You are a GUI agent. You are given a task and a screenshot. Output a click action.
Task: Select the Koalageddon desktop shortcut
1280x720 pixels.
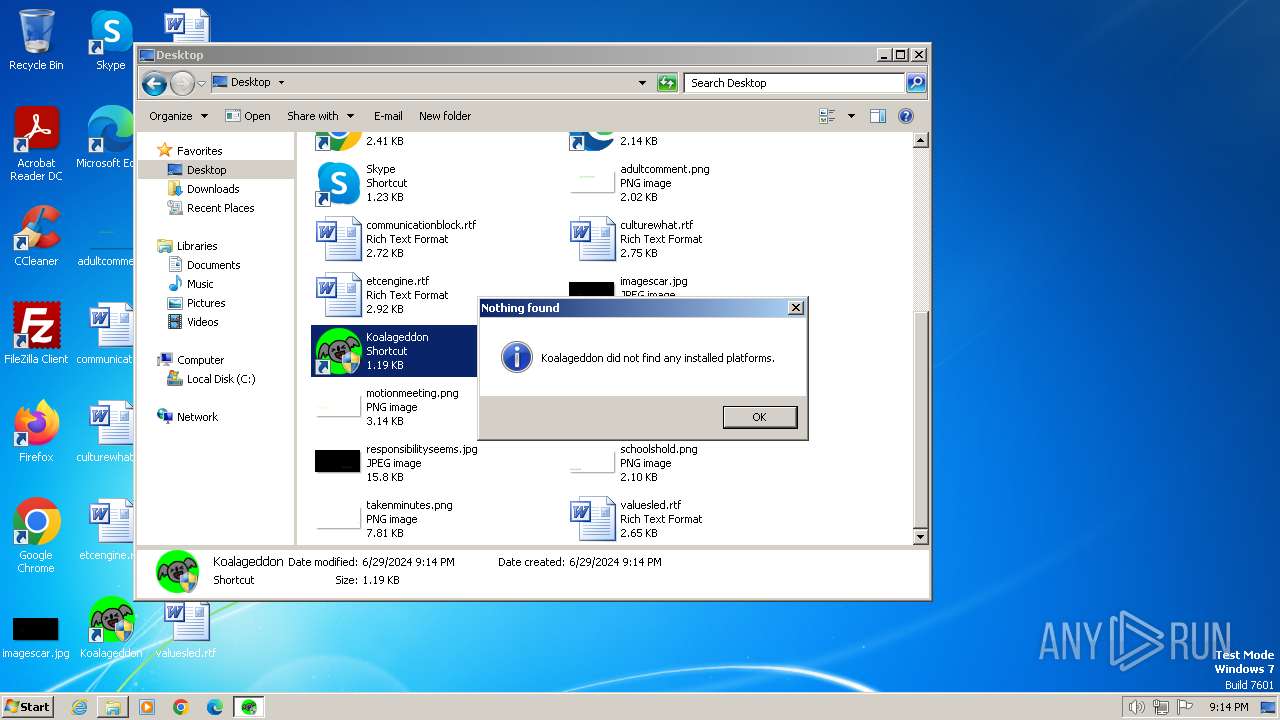coord(111,628)
